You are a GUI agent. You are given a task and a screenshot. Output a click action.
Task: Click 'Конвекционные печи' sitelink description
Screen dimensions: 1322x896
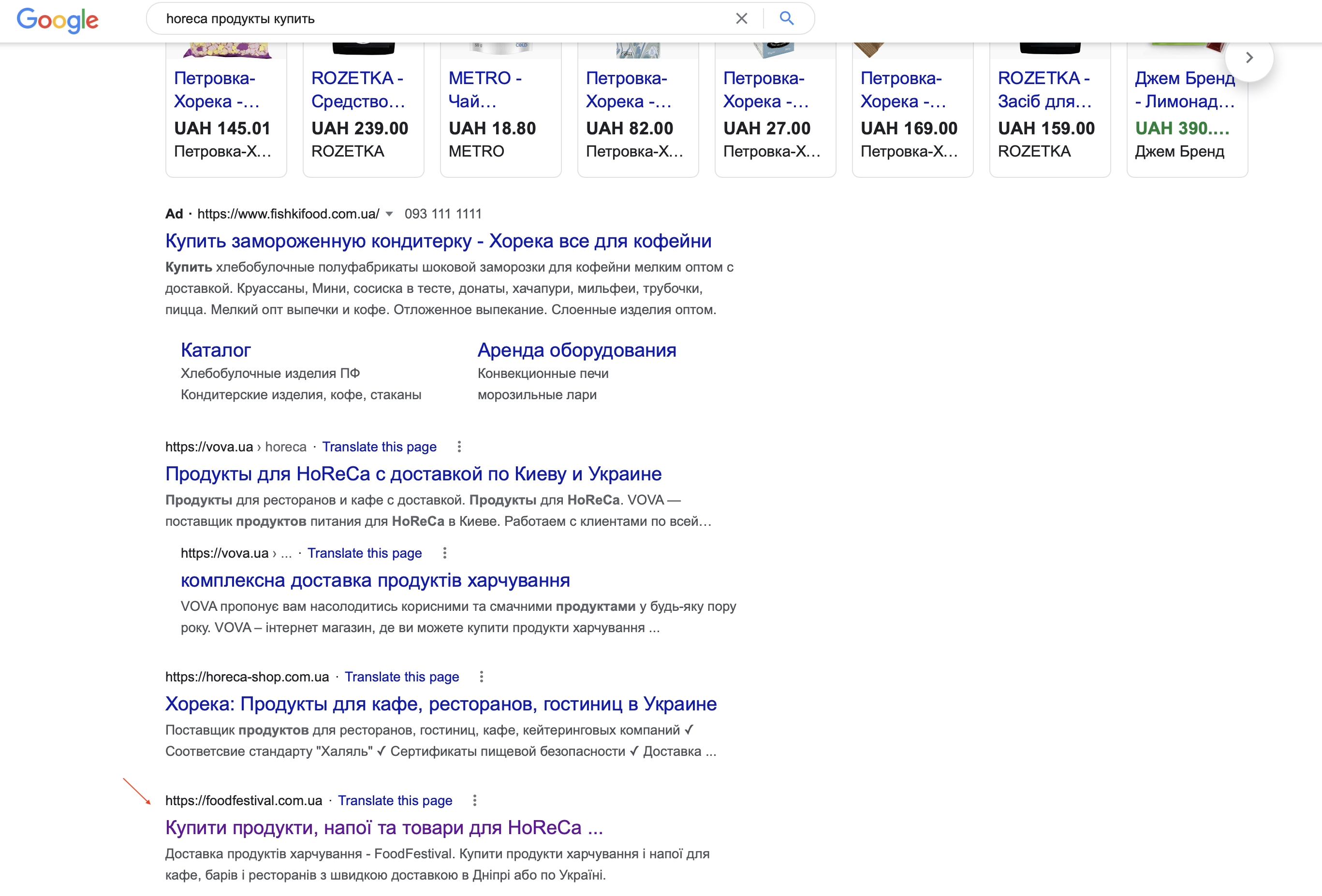543,374
